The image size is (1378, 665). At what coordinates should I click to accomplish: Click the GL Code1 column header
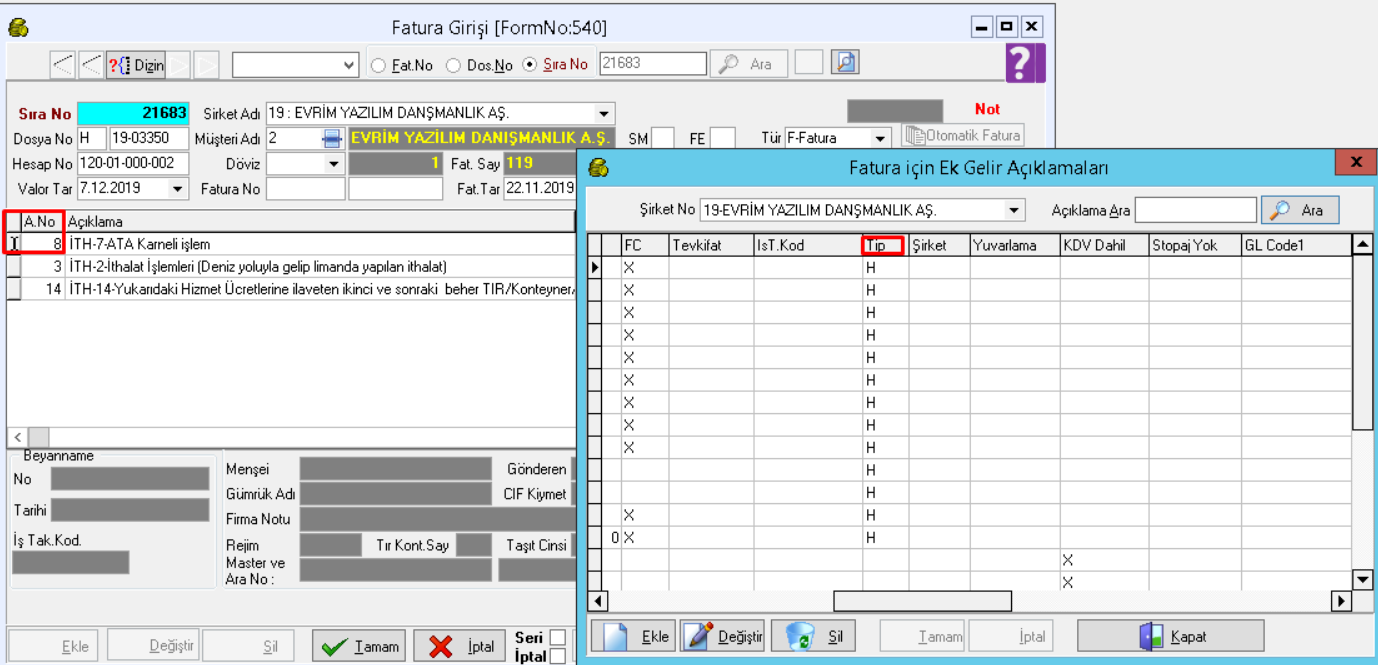click(x=1296, y=245)
